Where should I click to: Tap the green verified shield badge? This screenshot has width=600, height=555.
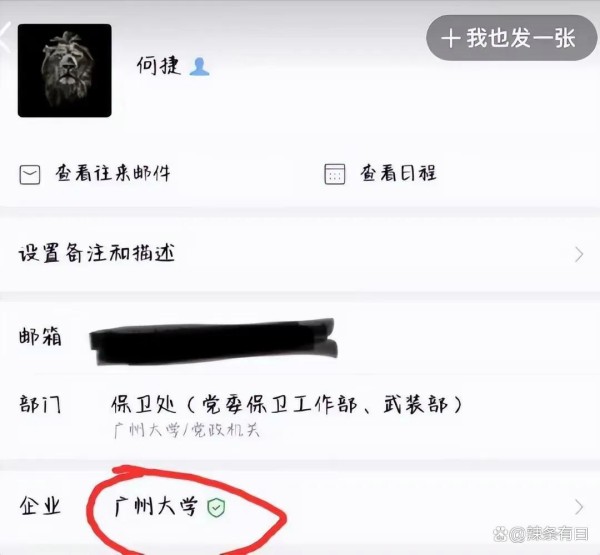point(216,508)
